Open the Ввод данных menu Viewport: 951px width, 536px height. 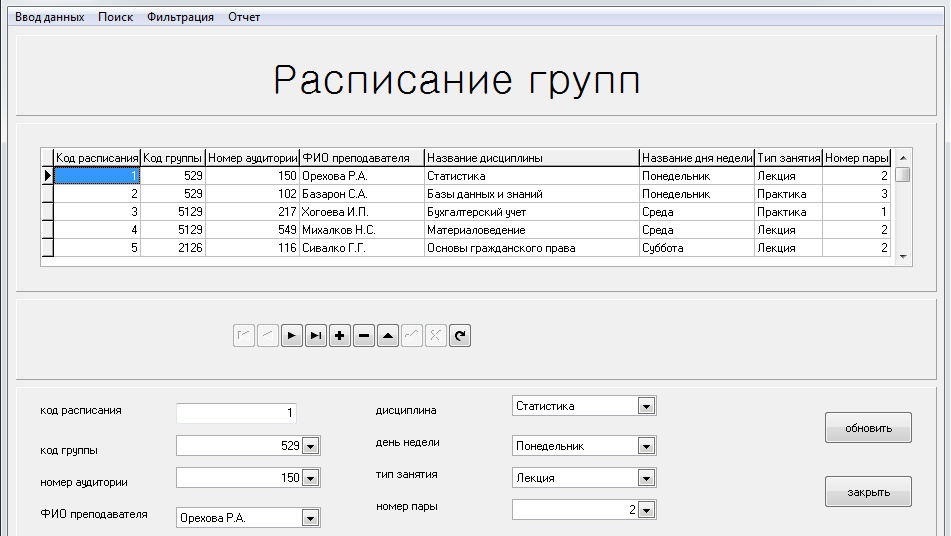coord(49,17)
